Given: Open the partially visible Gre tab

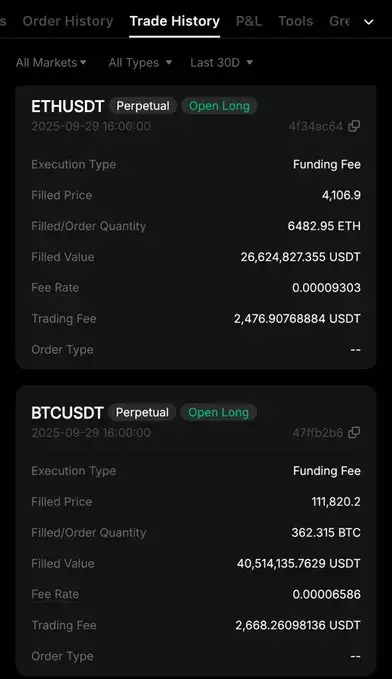Looking at the screenshot, I should coord(340,21).
